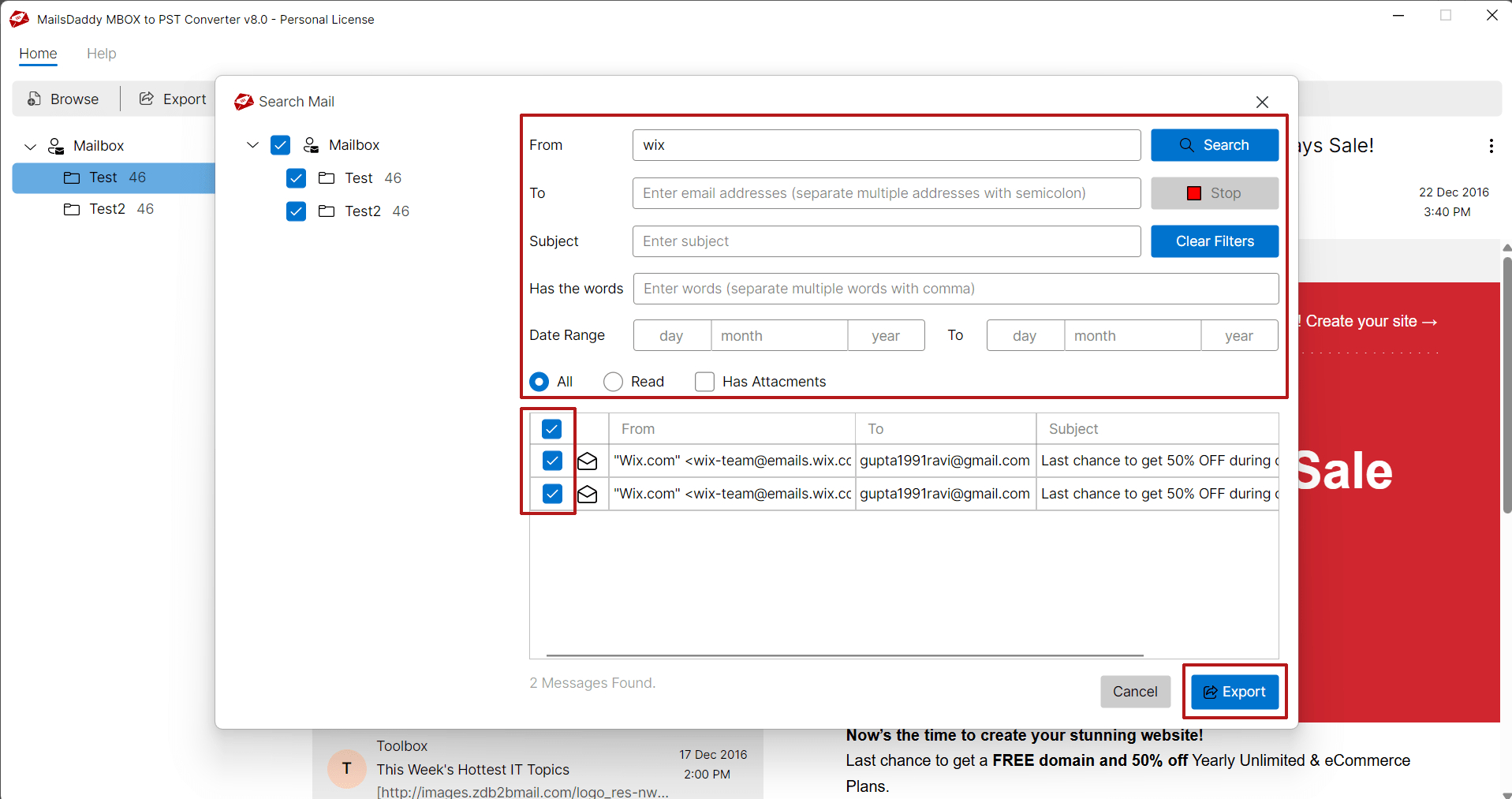The height and width of the screenshot is (799, 1512).
Task: Click the Clear Filters button
Action: click(x=1215, y=241)
